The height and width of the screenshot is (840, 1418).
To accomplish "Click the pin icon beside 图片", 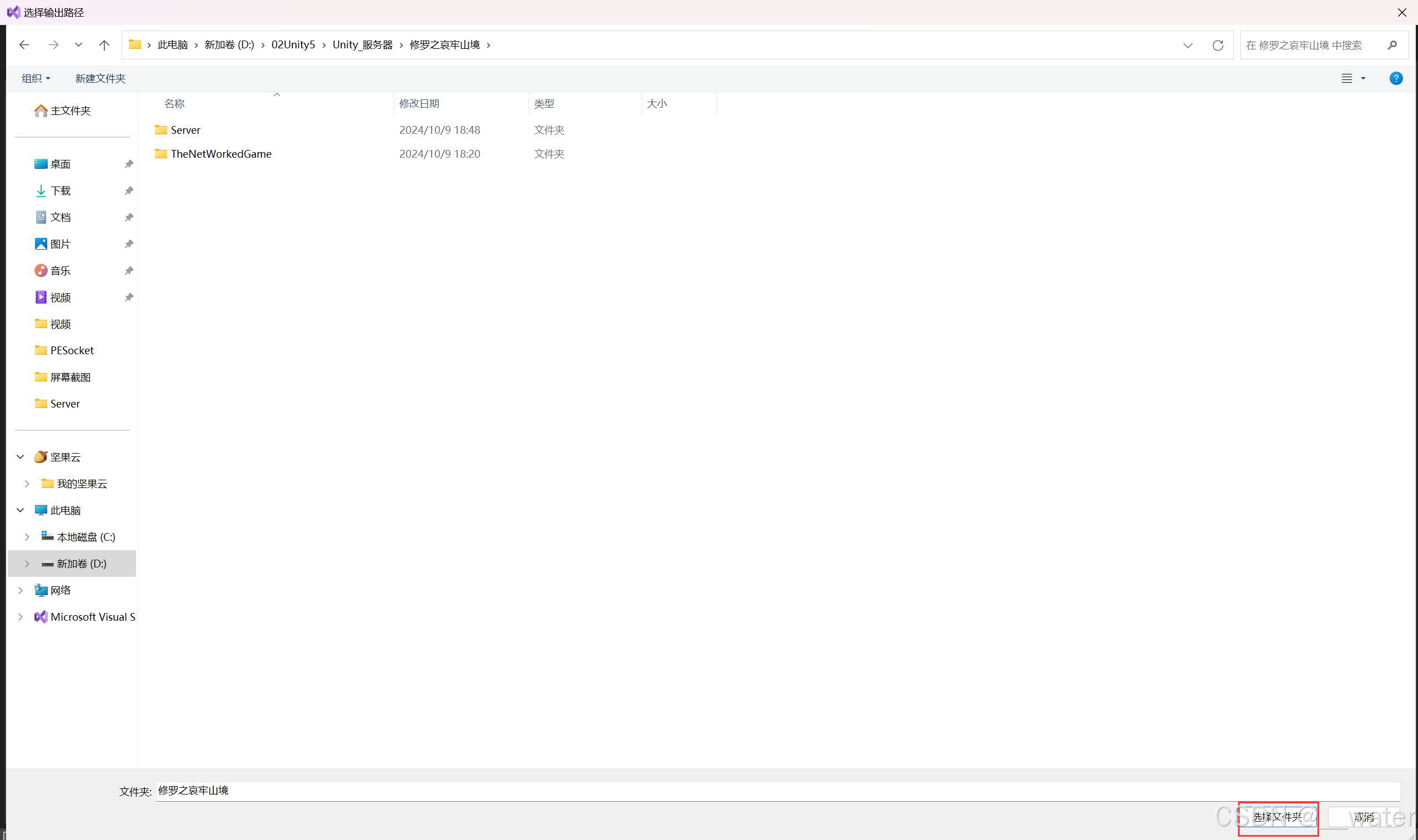I will [128, 243].
